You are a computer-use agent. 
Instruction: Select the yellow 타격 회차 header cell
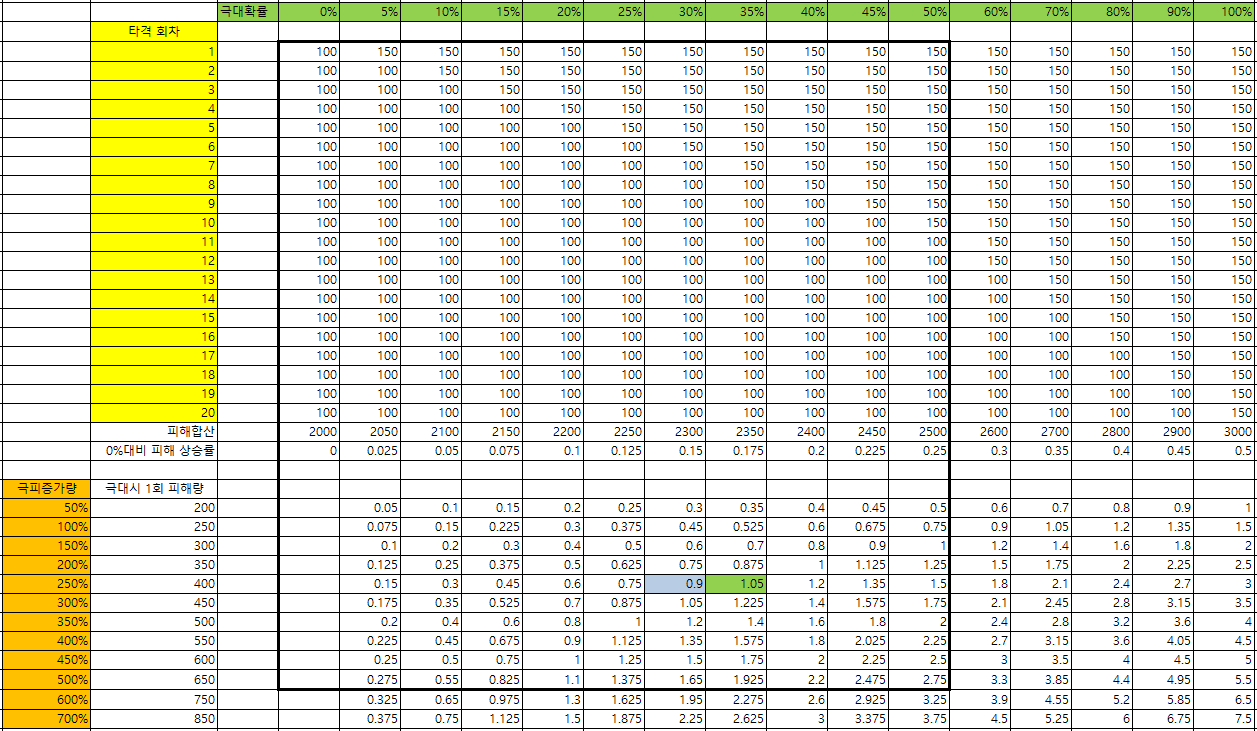click(x=154, y=31)
